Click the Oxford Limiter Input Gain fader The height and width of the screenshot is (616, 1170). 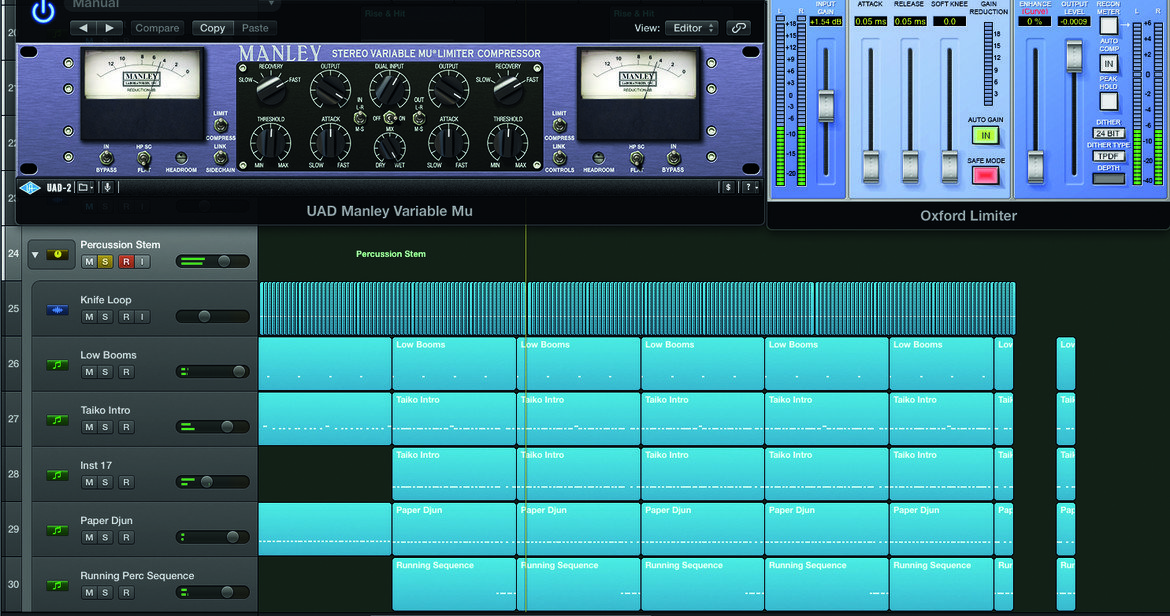point(825,105)
